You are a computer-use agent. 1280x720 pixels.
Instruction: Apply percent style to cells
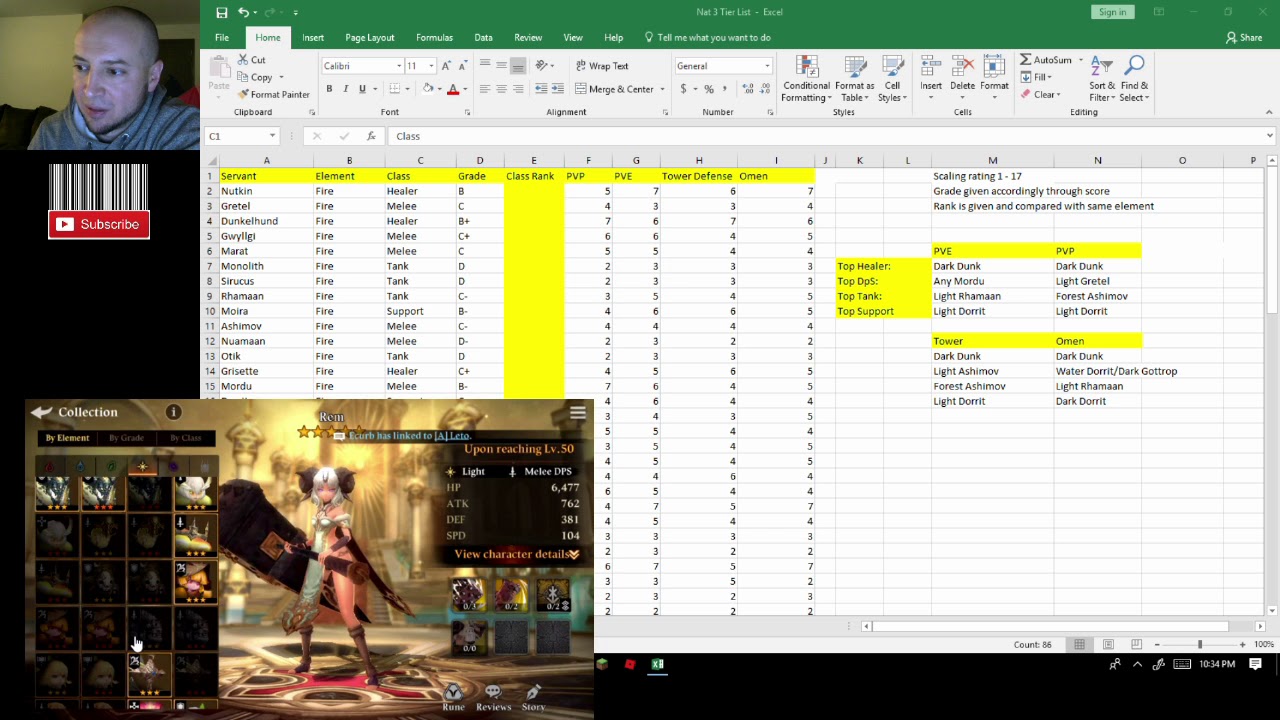click(709, 89)
